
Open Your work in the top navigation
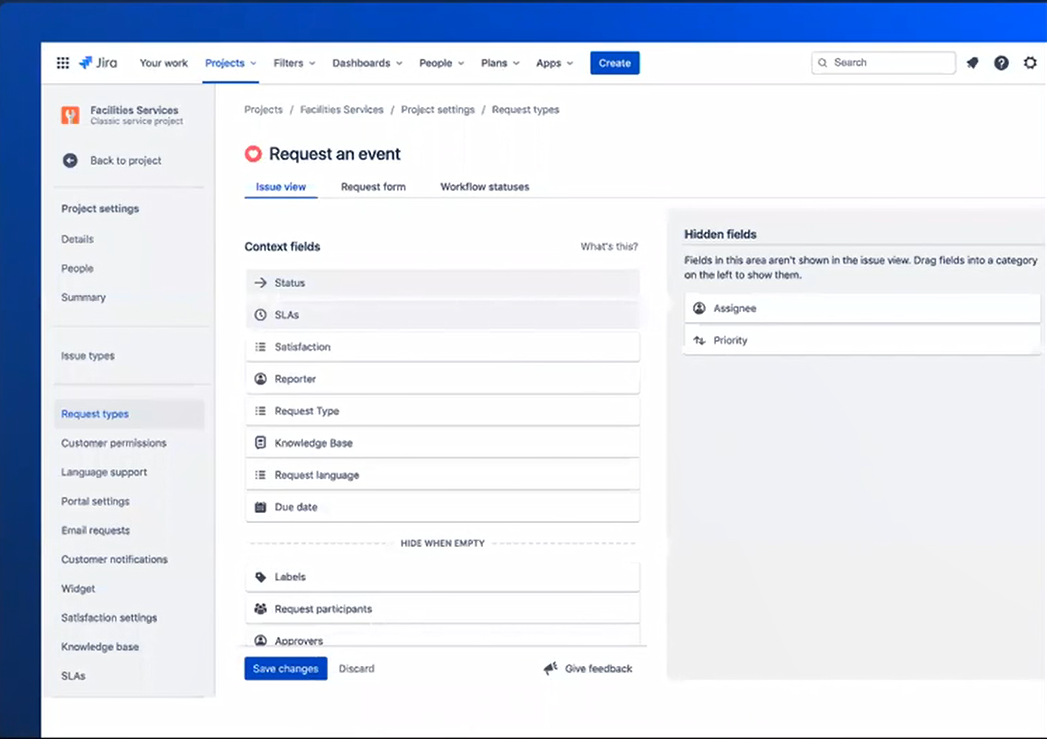[x=164, y=63]
